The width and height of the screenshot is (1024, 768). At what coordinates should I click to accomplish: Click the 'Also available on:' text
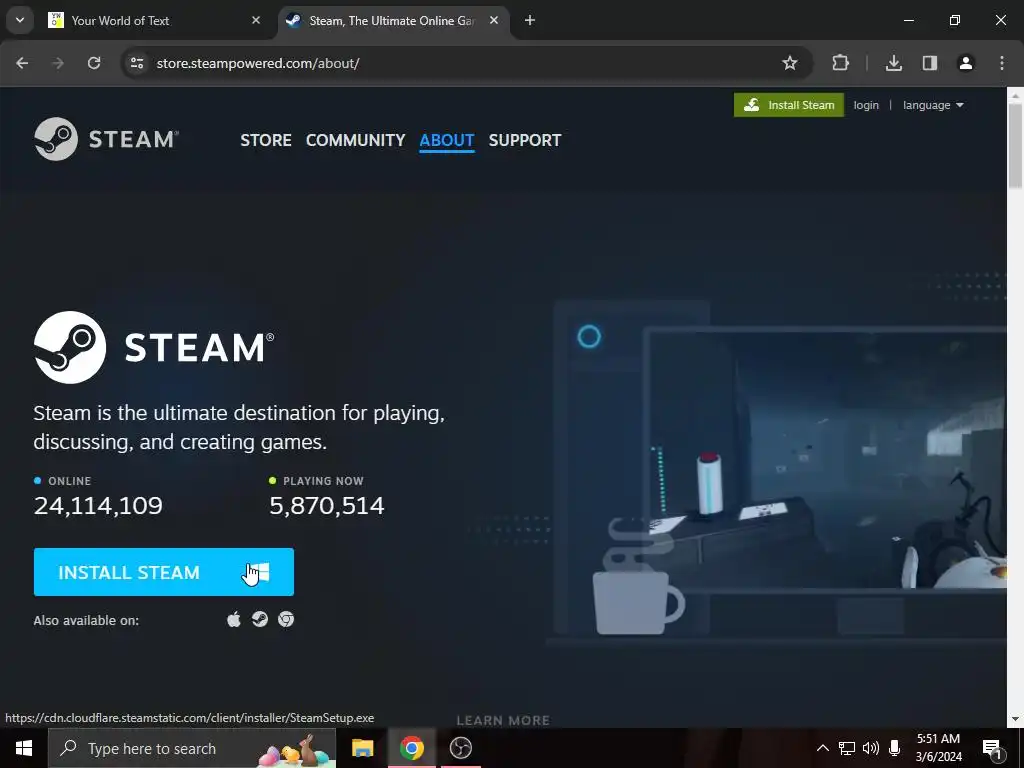pyautogui.click(x=86, y=620)
